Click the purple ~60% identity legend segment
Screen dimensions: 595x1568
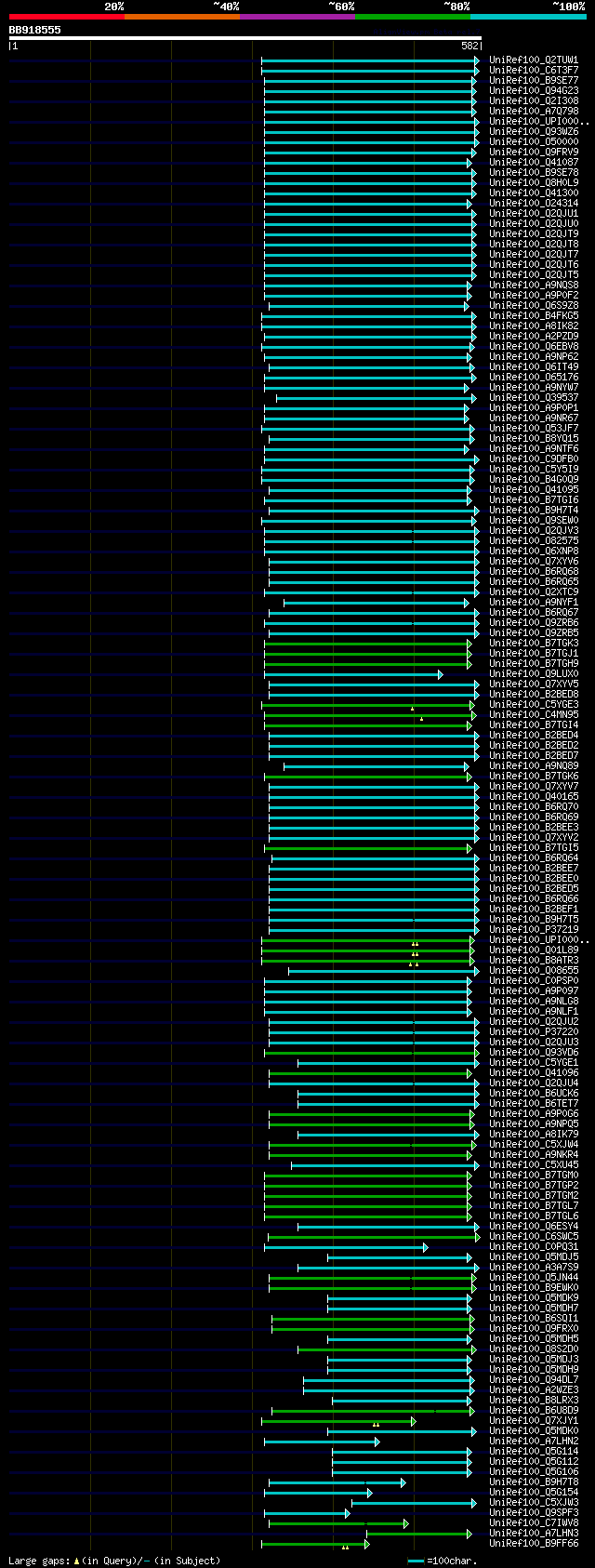[x=297, y=17]
